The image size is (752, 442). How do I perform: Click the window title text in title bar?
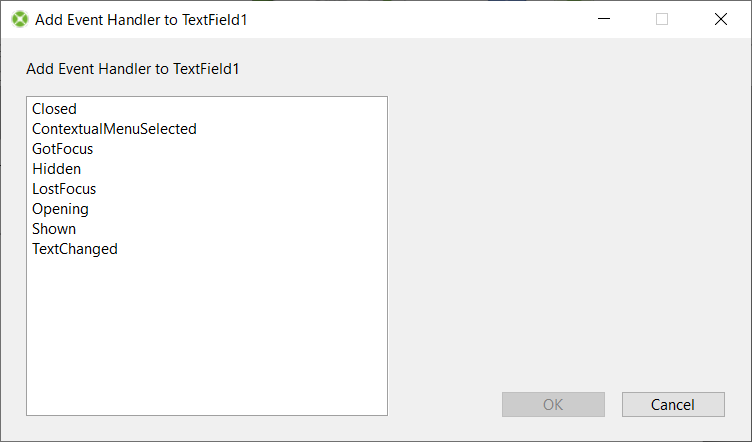[140, 19]
